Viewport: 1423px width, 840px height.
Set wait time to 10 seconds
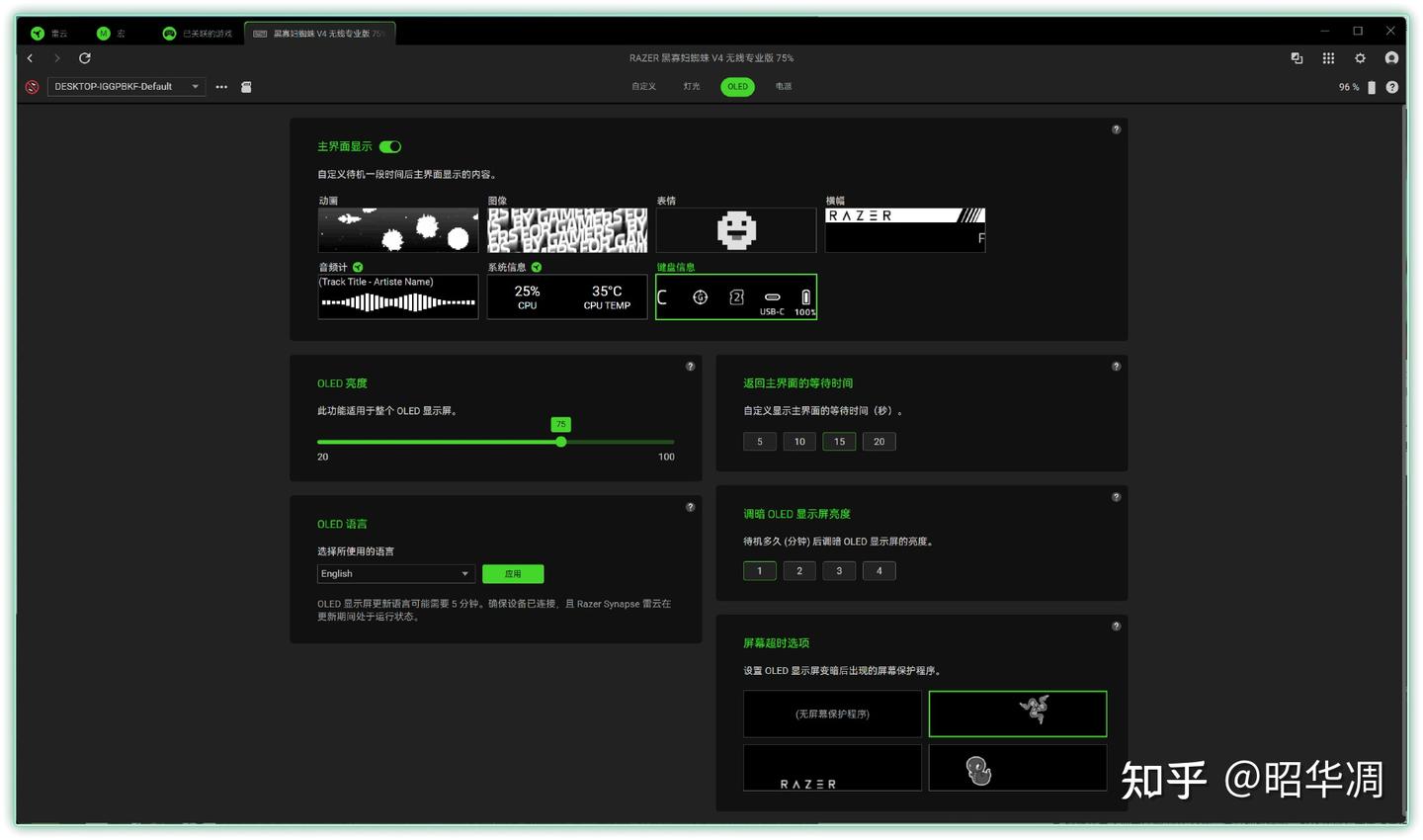tap(799, 442)
